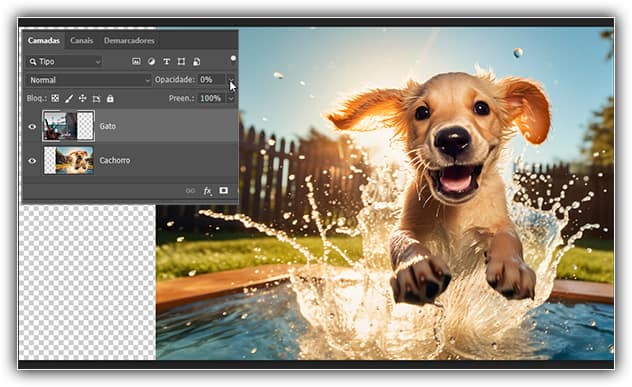Click the Bloq. label
This screenshot has height=387, width=632.
point(37,98)
